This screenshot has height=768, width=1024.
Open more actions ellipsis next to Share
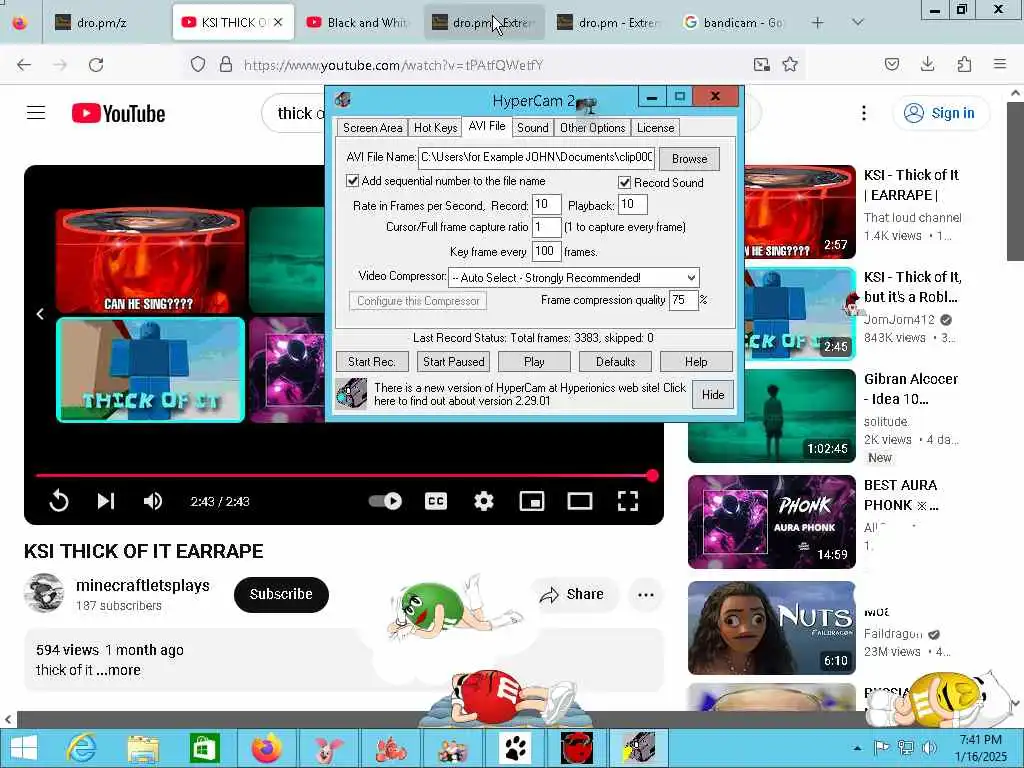tap(645, 594)
